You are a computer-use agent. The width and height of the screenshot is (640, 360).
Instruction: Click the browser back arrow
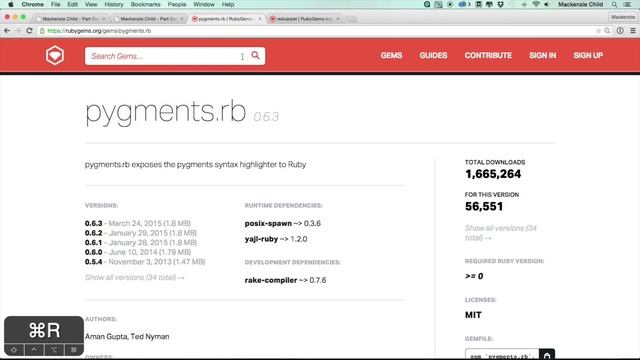[7, 31]
